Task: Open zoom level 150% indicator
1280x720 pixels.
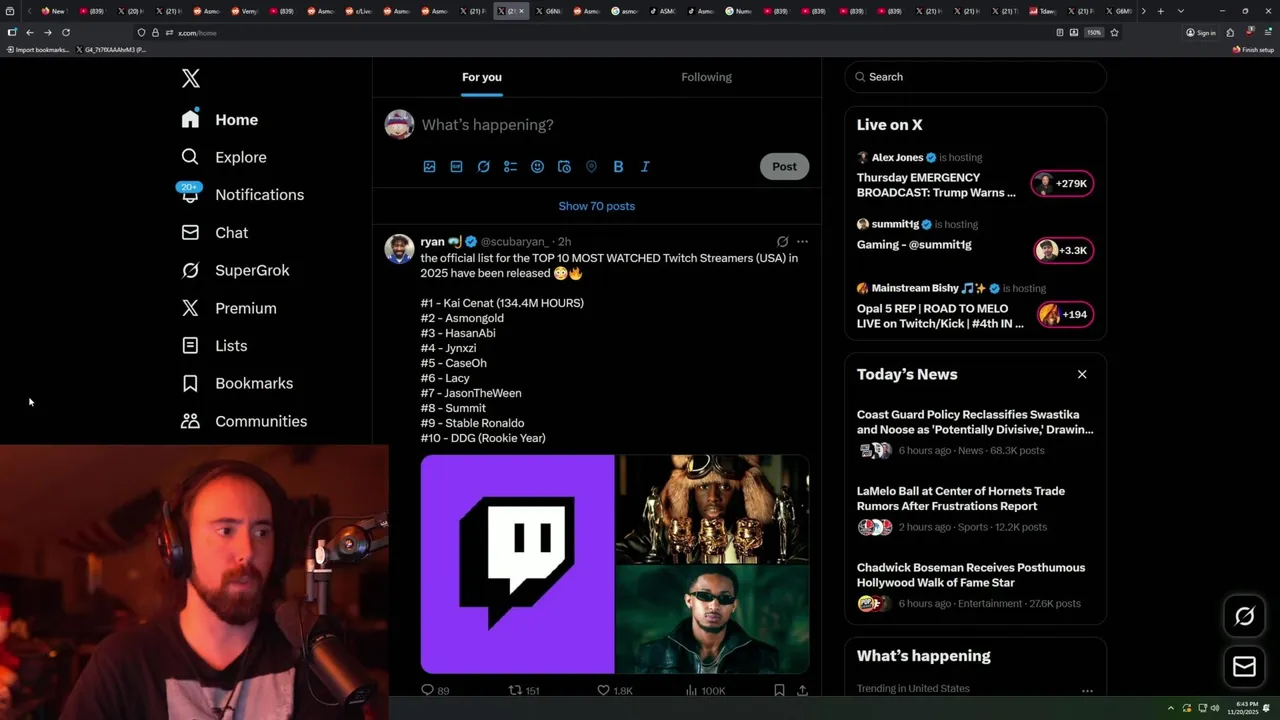Action: [x=1094, y=32]
